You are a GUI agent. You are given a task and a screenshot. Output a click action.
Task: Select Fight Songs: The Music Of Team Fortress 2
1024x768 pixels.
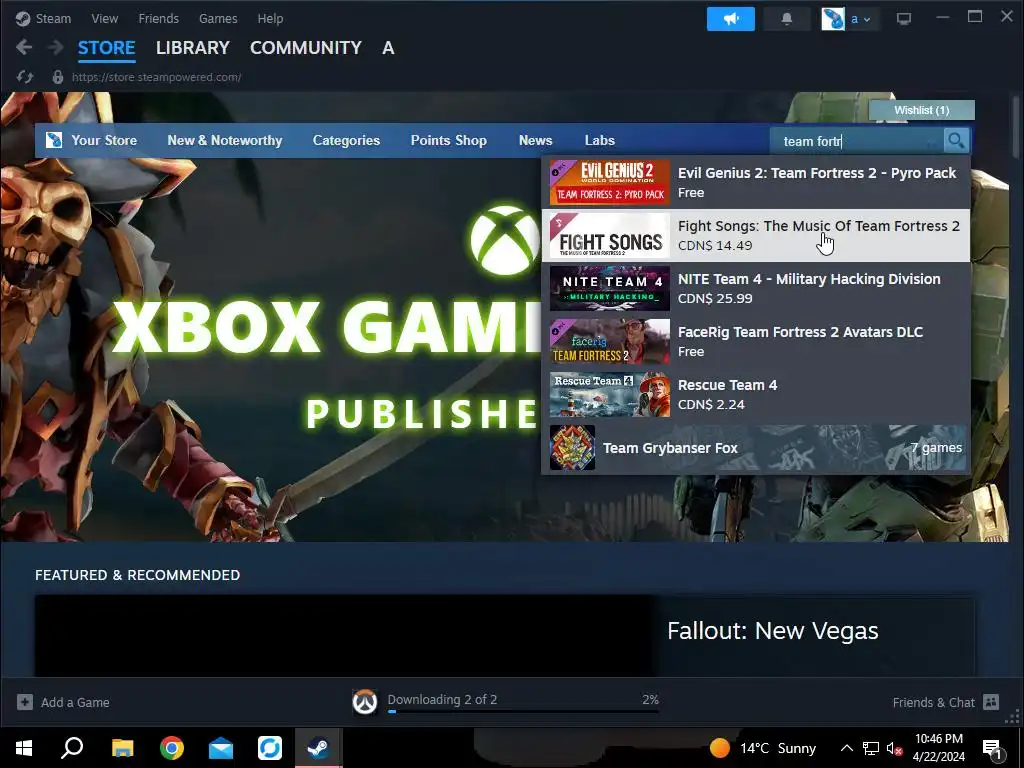pos(756,235)
